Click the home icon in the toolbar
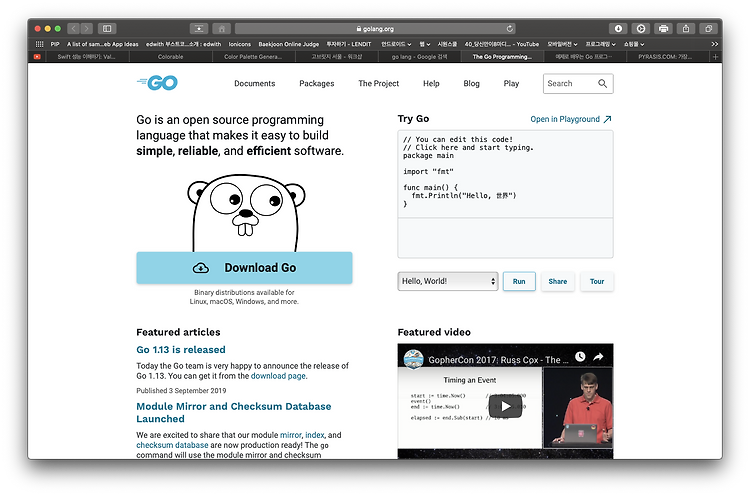The image size is (750, 496). (x=221, y=29)
